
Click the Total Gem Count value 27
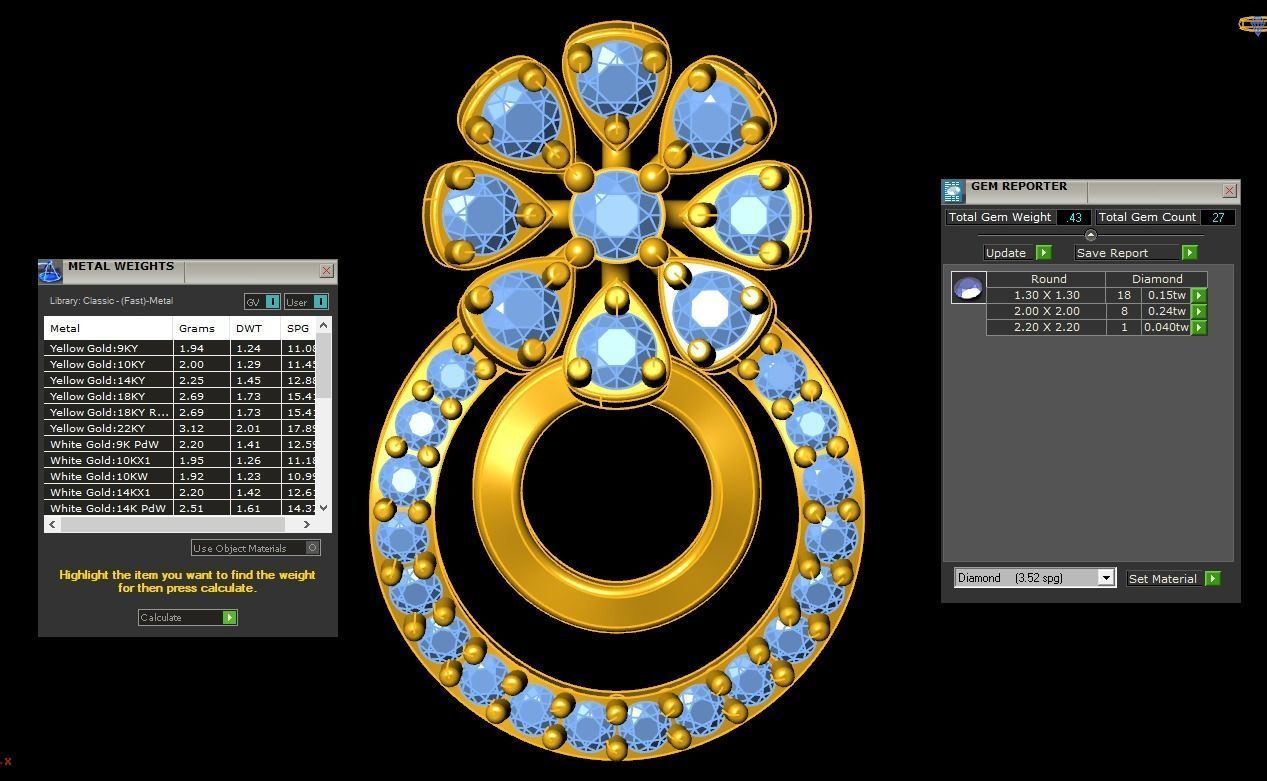click(x=1217, y=217)
